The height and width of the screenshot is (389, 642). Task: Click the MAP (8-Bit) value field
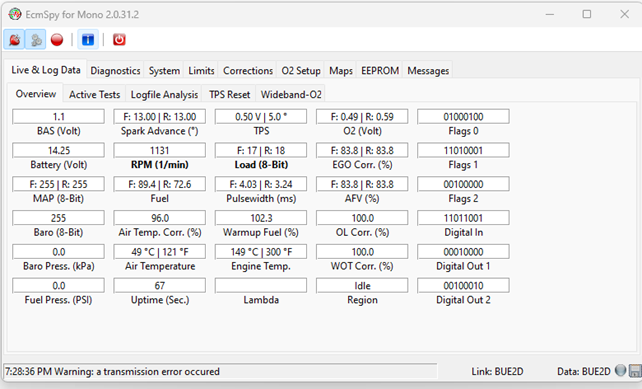[x=59, y=184]
